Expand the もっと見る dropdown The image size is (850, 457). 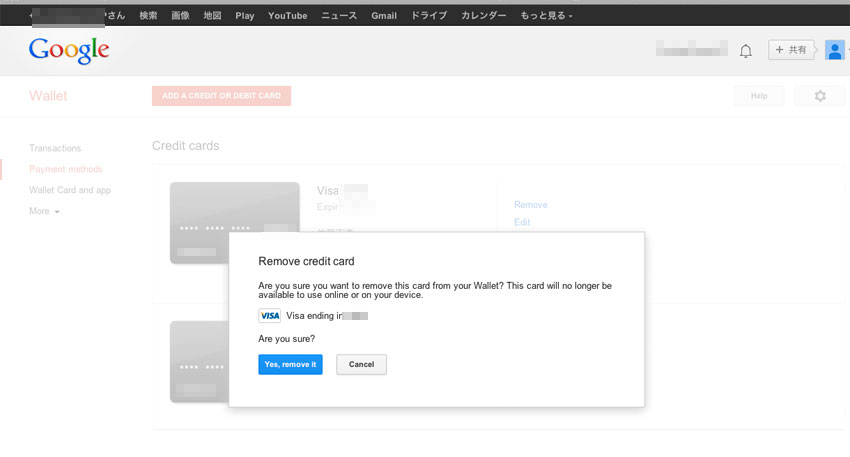546,16
